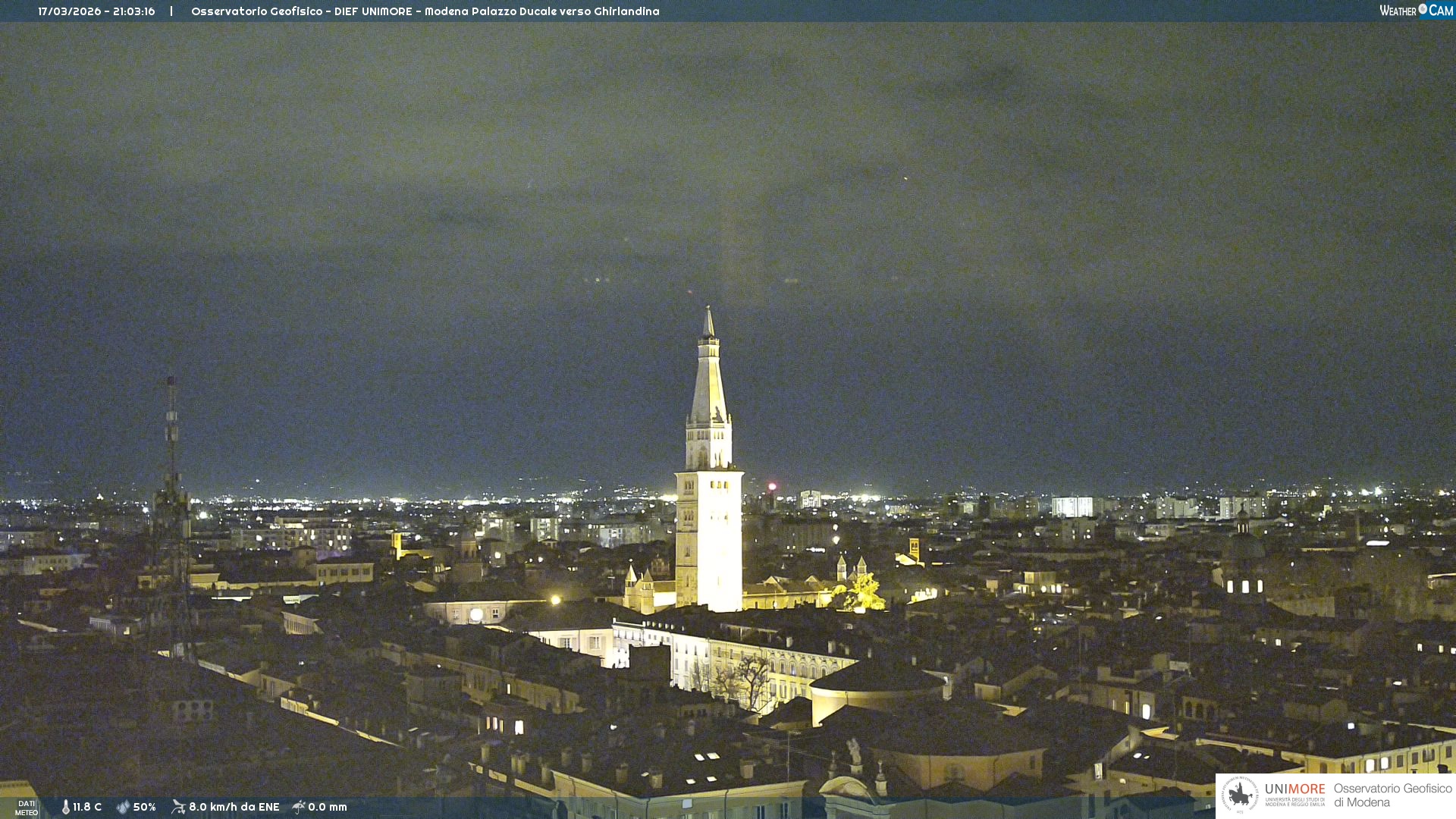Click the 8.0 km/h da ENE wind reading

click(234, 807)
